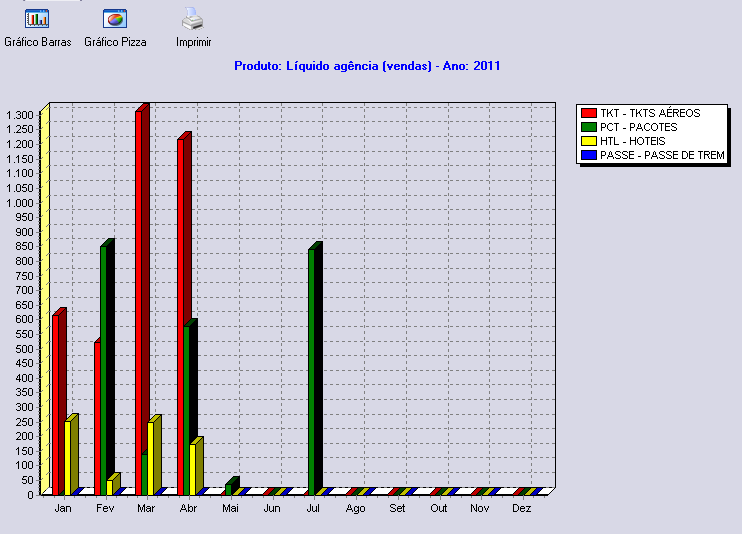Viewport: 742px width, 534px height.
Task: Click the small green PCT bar for Mai
Action: click(229, 490)
